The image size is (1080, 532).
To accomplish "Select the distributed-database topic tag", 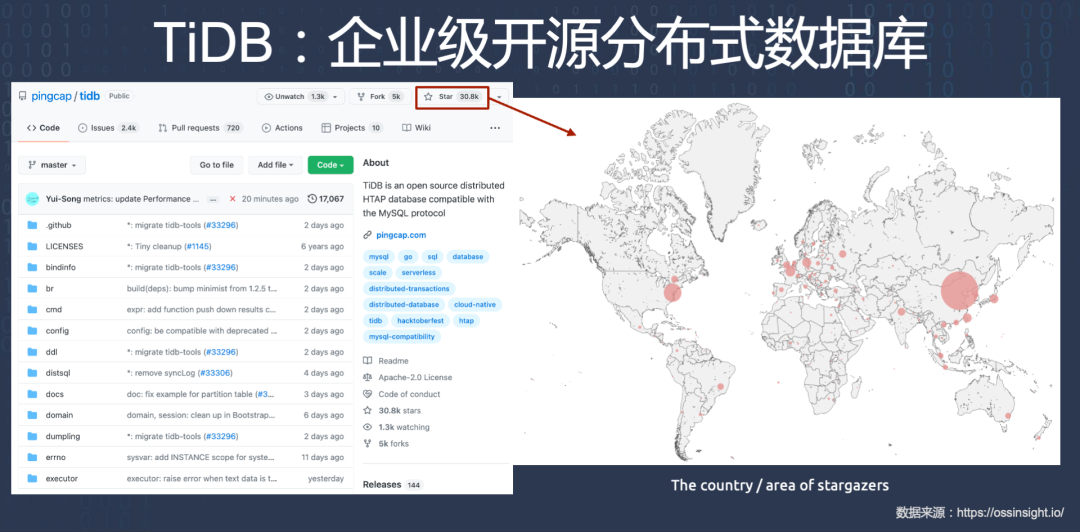I will click(x=404, y=305).
